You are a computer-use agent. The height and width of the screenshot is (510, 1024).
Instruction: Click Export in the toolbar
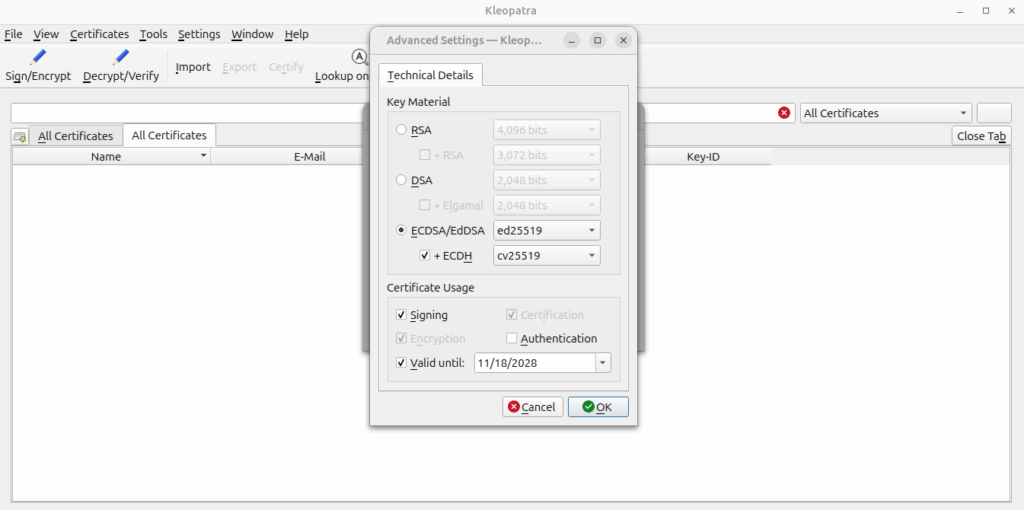click(240, 67)
